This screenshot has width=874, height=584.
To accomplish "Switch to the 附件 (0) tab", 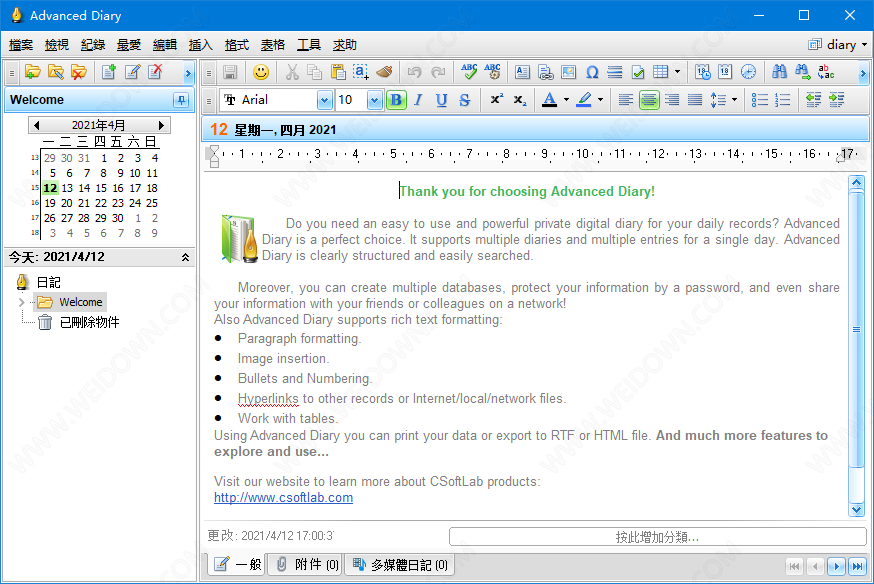I will (307, 564).
